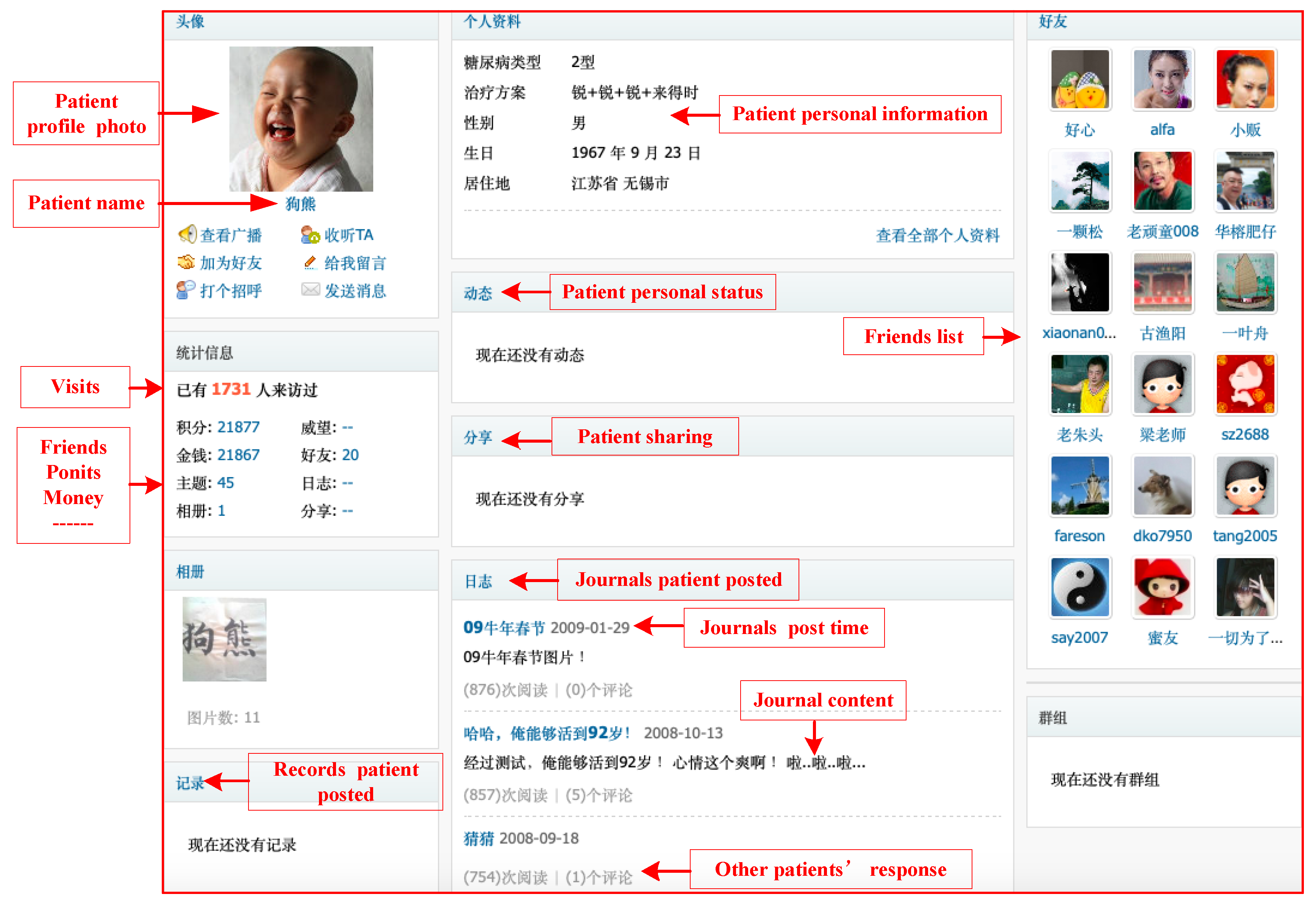
Task: Click the handshake icon for 加为好友
Action: [186, 262]
